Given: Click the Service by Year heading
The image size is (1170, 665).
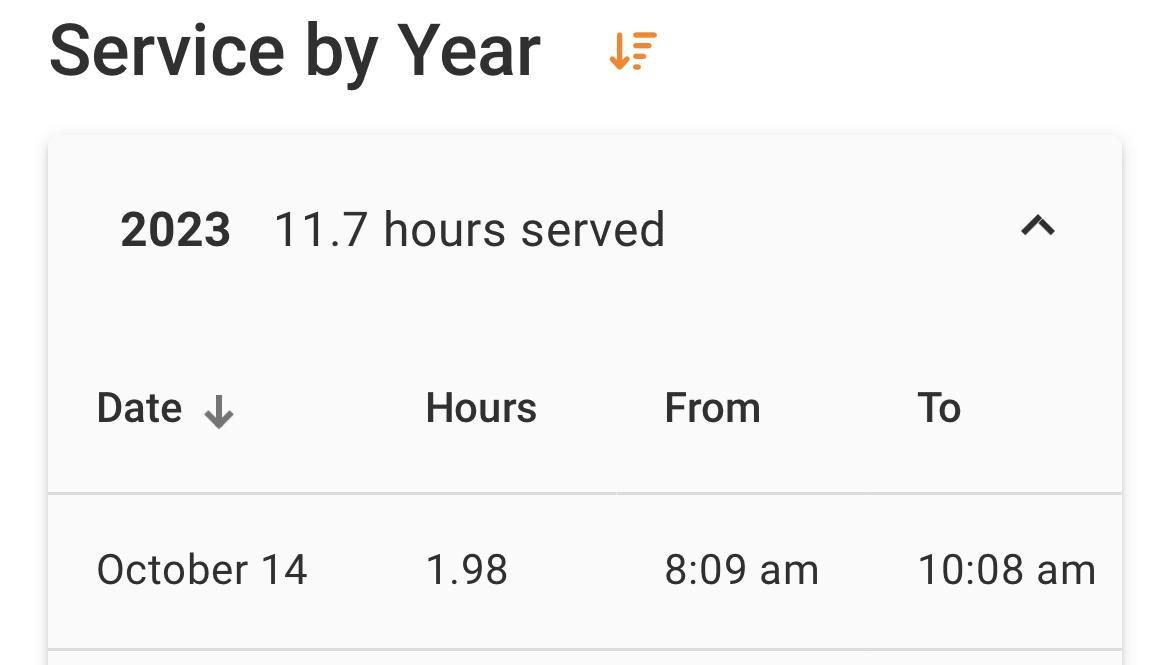Looking at the screenshot, I should point(295,51).
